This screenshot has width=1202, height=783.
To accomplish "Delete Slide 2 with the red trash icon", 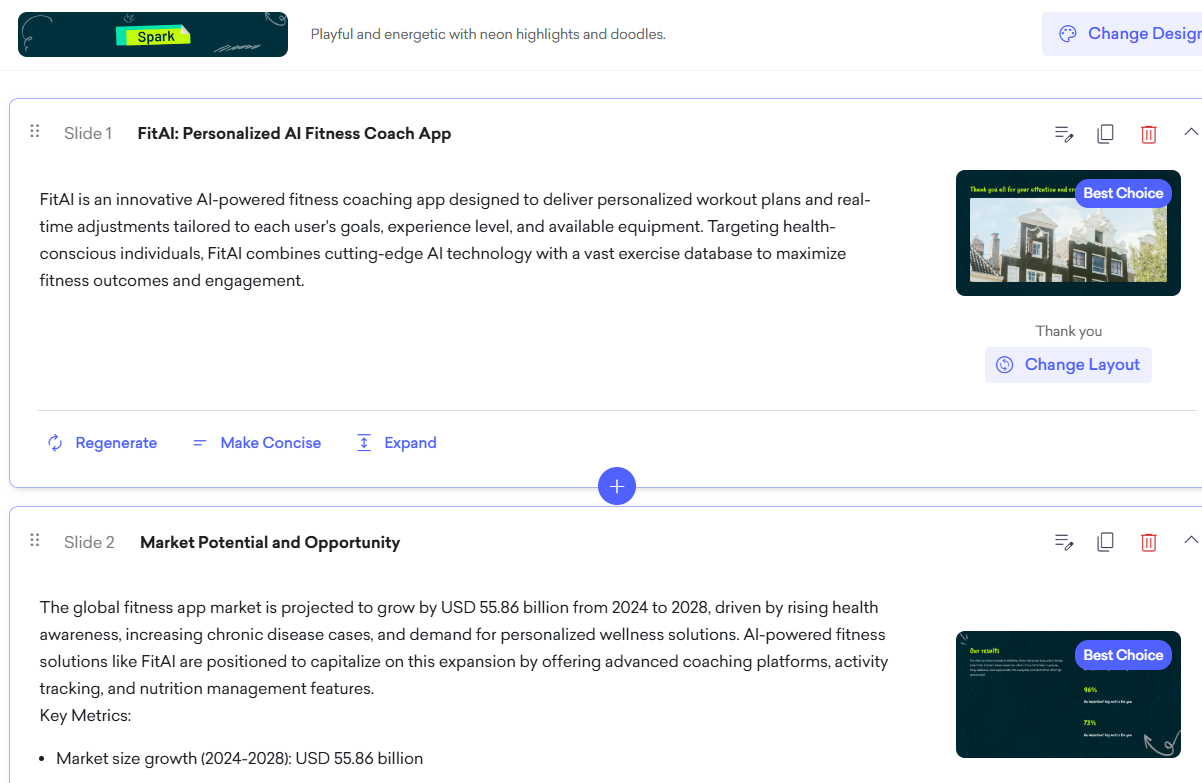I will coord(1149,542).
